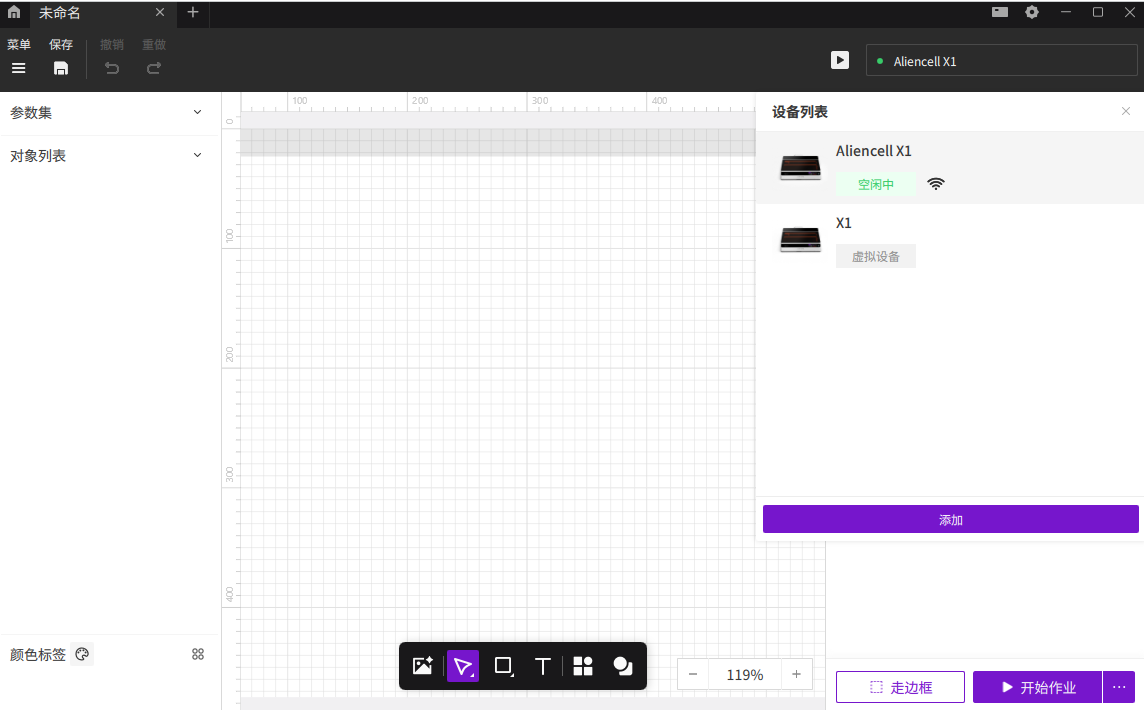Expand the 参数集 panel
Viewport: 1144px width, 710px height.
(x=197, y=112)
